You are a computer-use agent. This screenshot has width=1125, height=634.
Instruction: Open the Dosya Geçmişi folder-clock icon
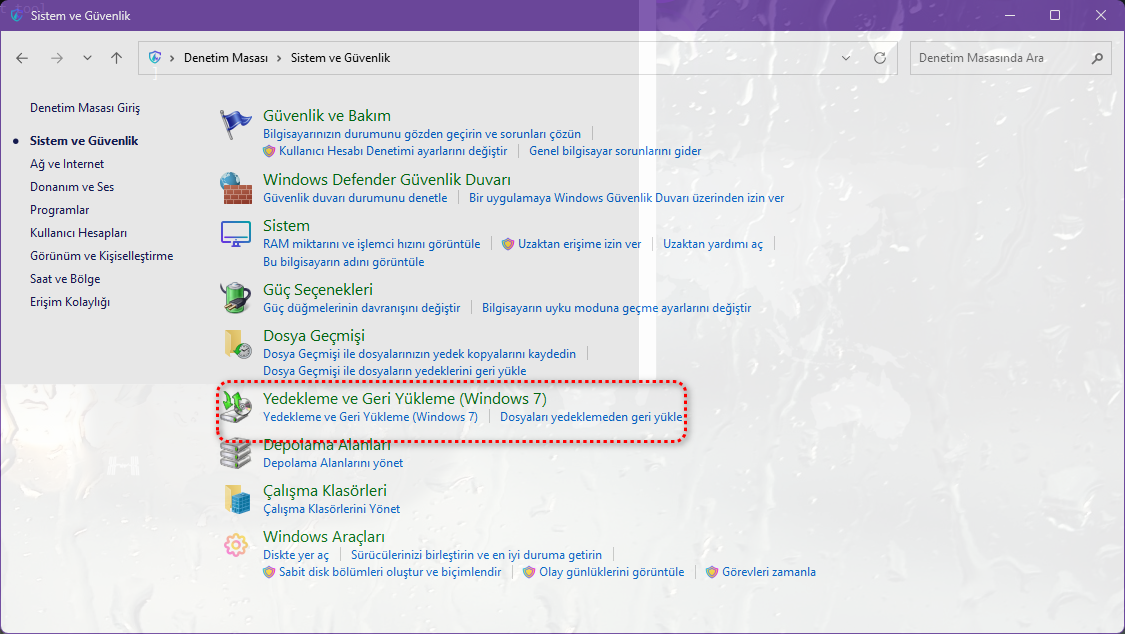click(x=237, y=344)
